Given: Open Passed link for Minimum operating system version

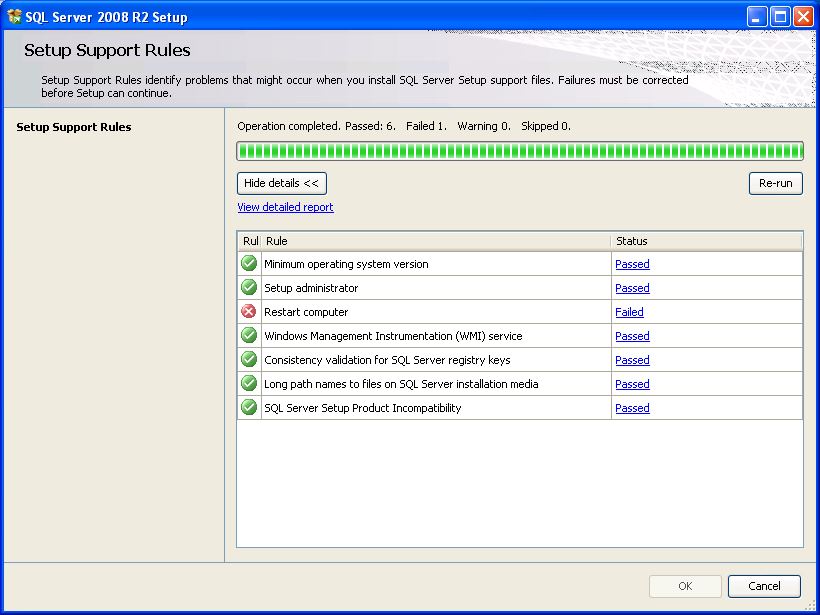Looking at the screenshot, I should tap(632, 264).
